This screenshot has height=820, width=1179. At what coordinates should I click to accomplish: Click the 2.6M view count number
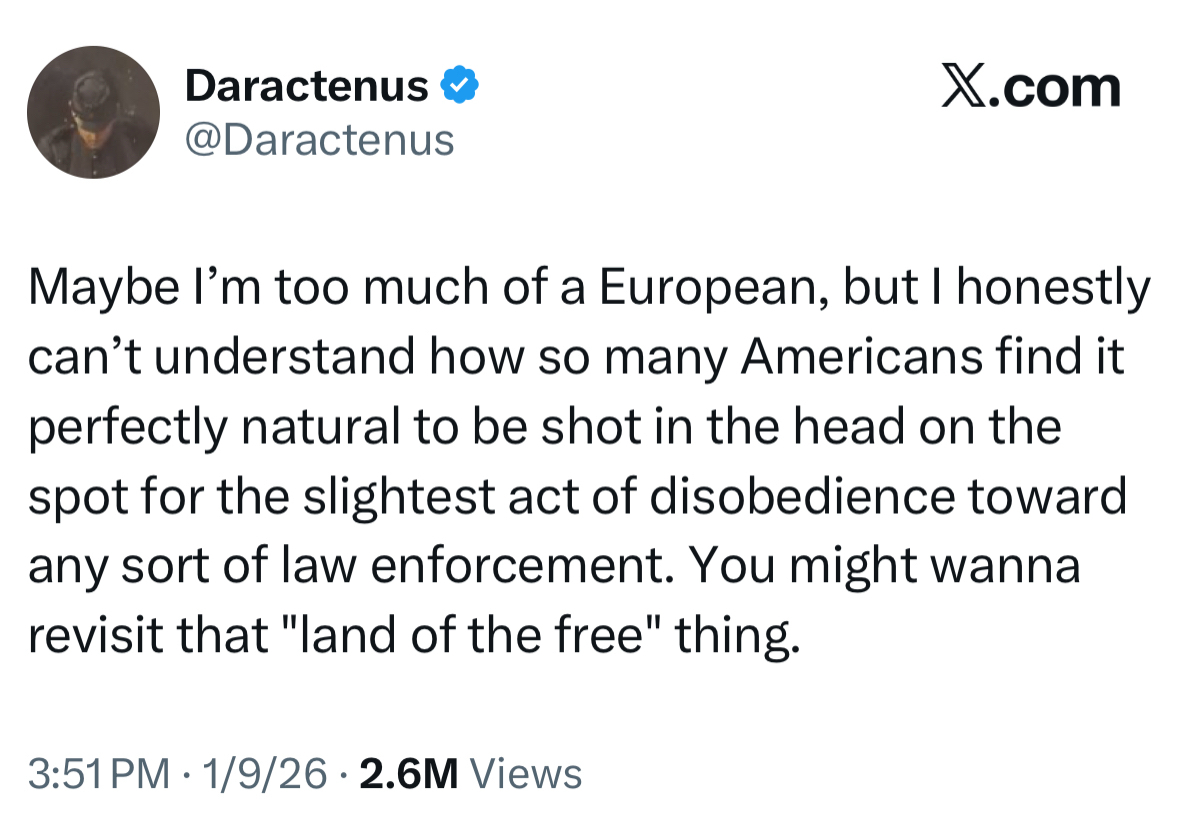(409, 773)
